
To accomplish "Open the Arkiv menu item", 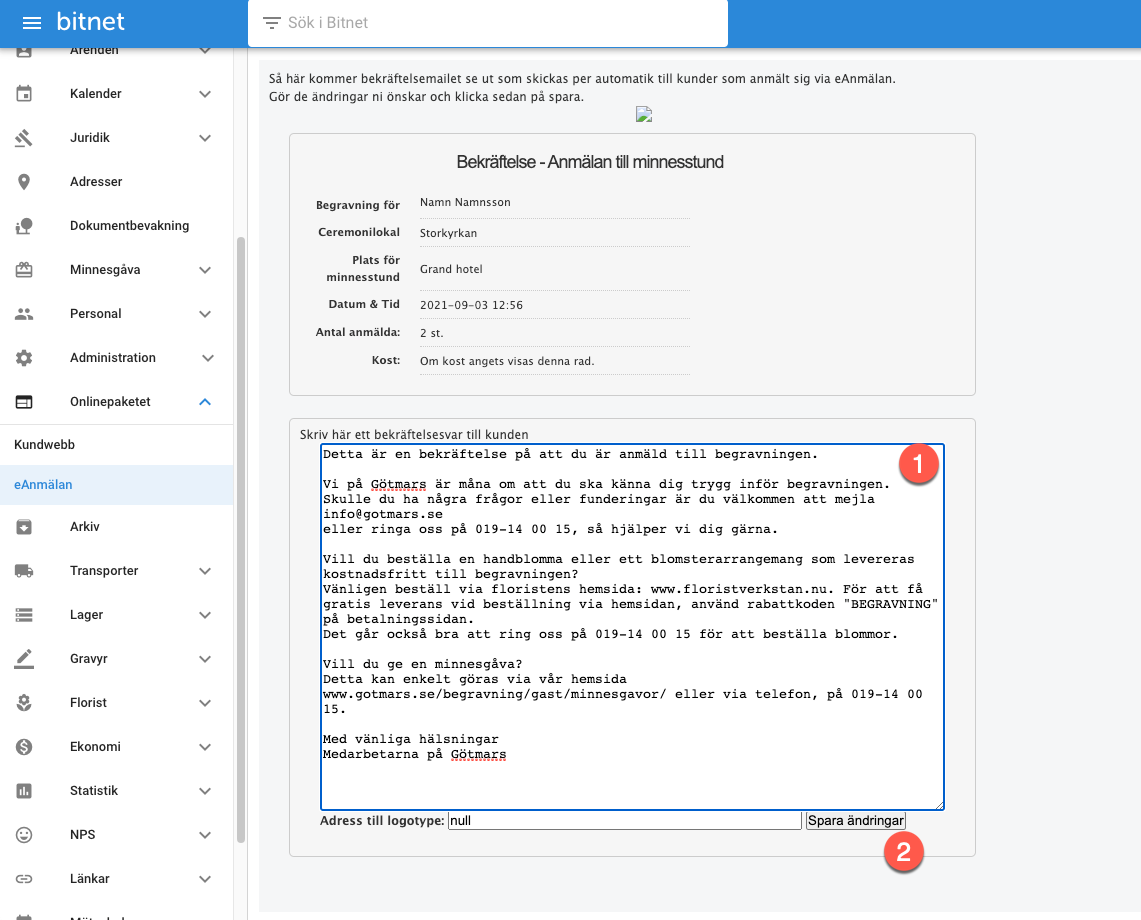I will click(x=116, y=527).
